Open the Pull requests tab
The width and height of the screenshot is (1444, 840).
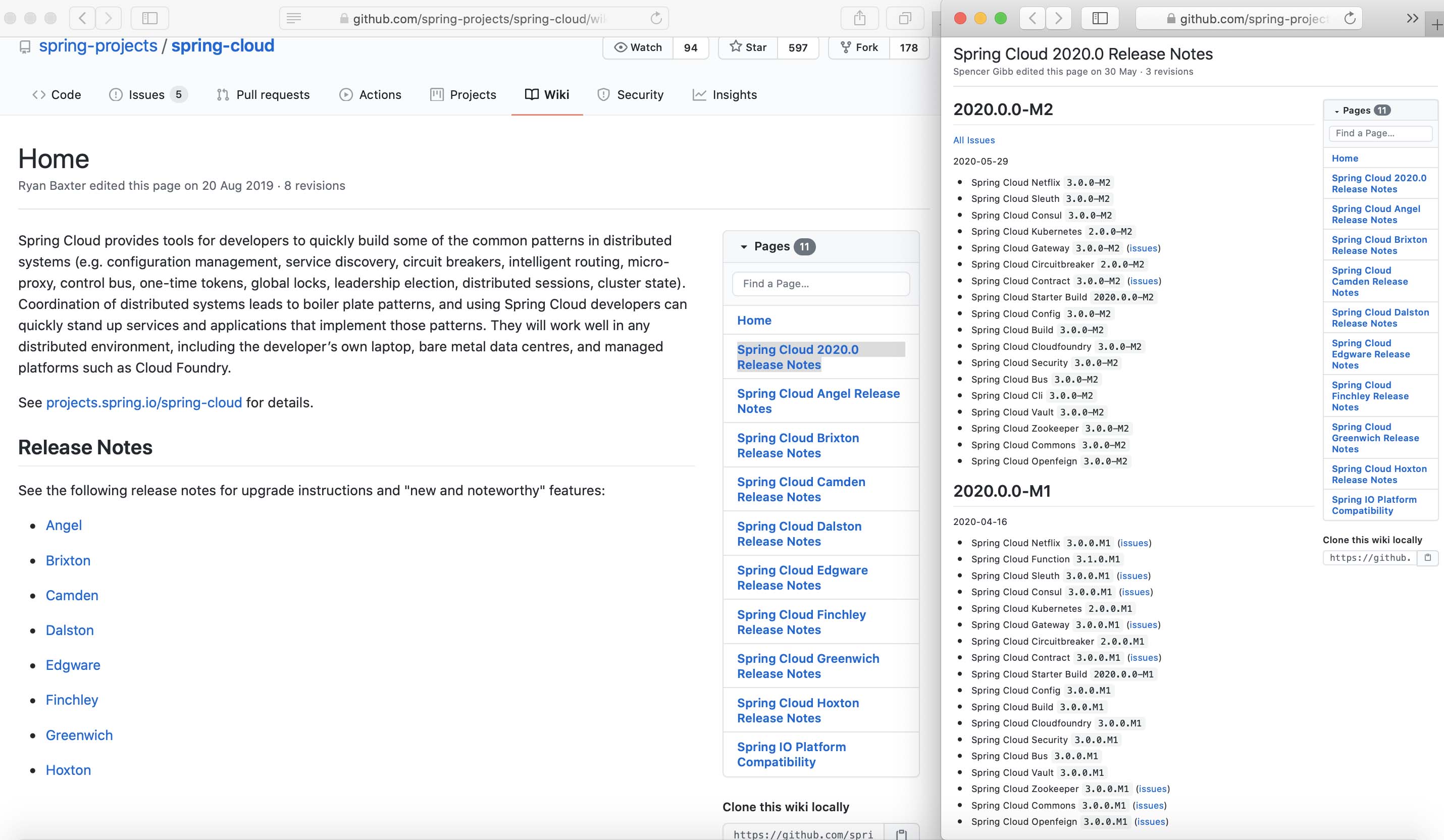pos(264,94)
